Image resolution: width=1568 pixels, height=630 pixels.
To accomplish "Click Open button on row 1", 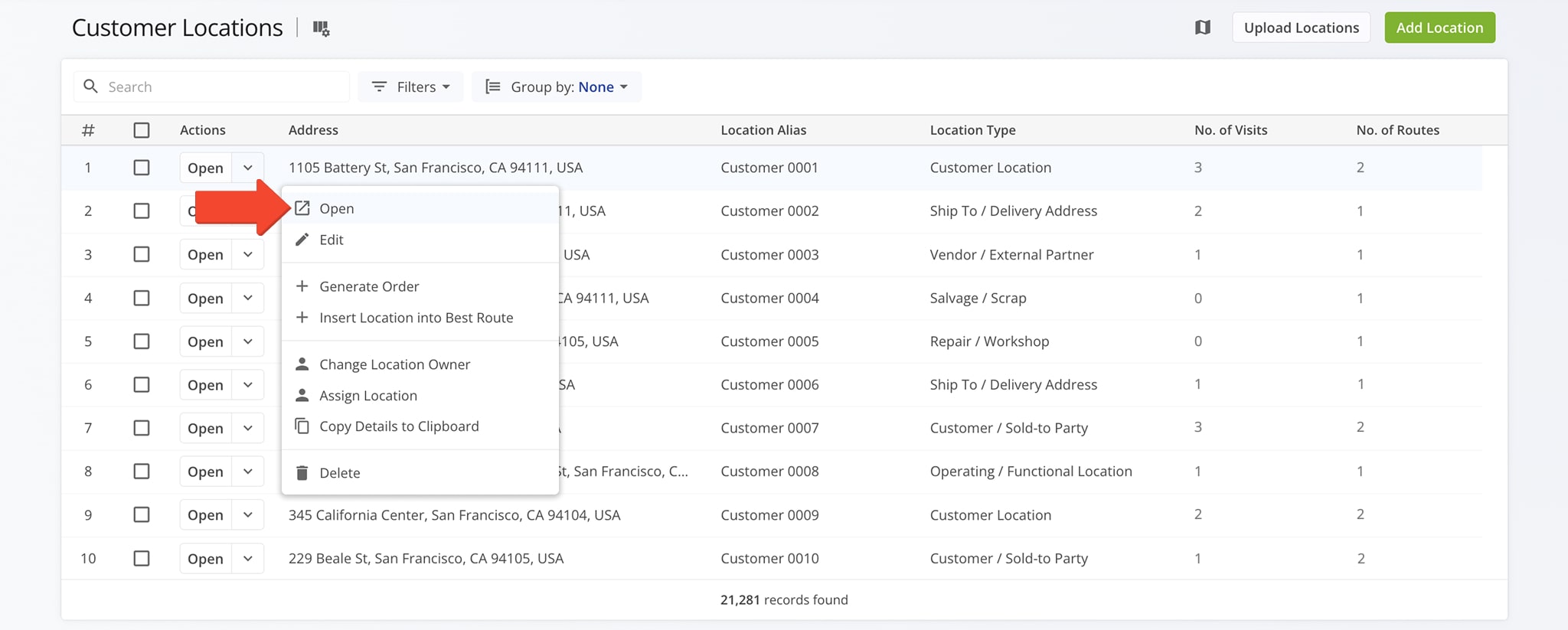I will point(206,168).
